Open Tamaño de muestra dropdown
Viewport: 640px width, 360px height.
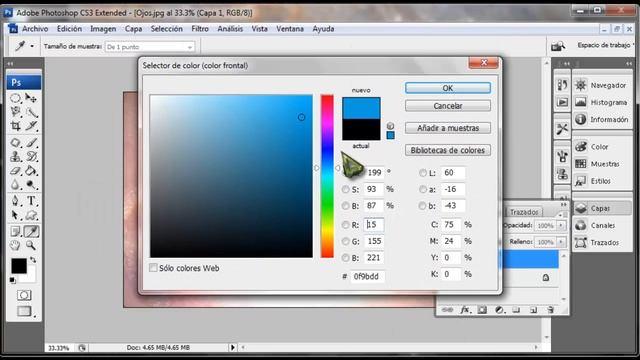click(x=150, y=47)
